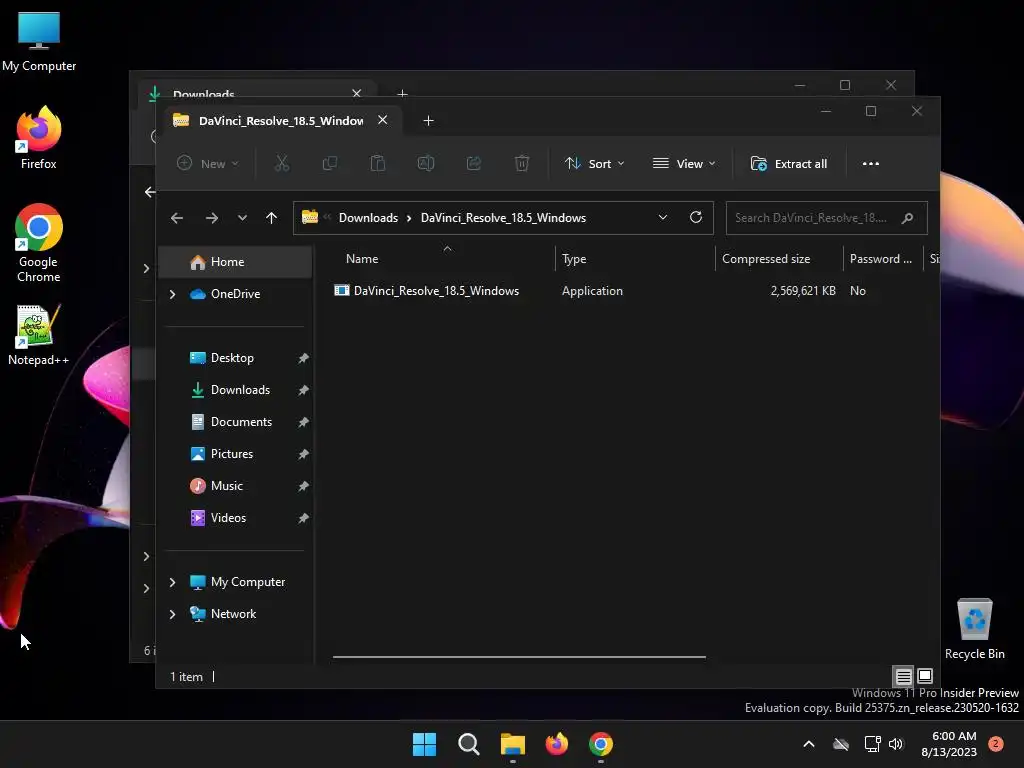Expand Network tree node
1024x768 pixels.
coord(172,614)
